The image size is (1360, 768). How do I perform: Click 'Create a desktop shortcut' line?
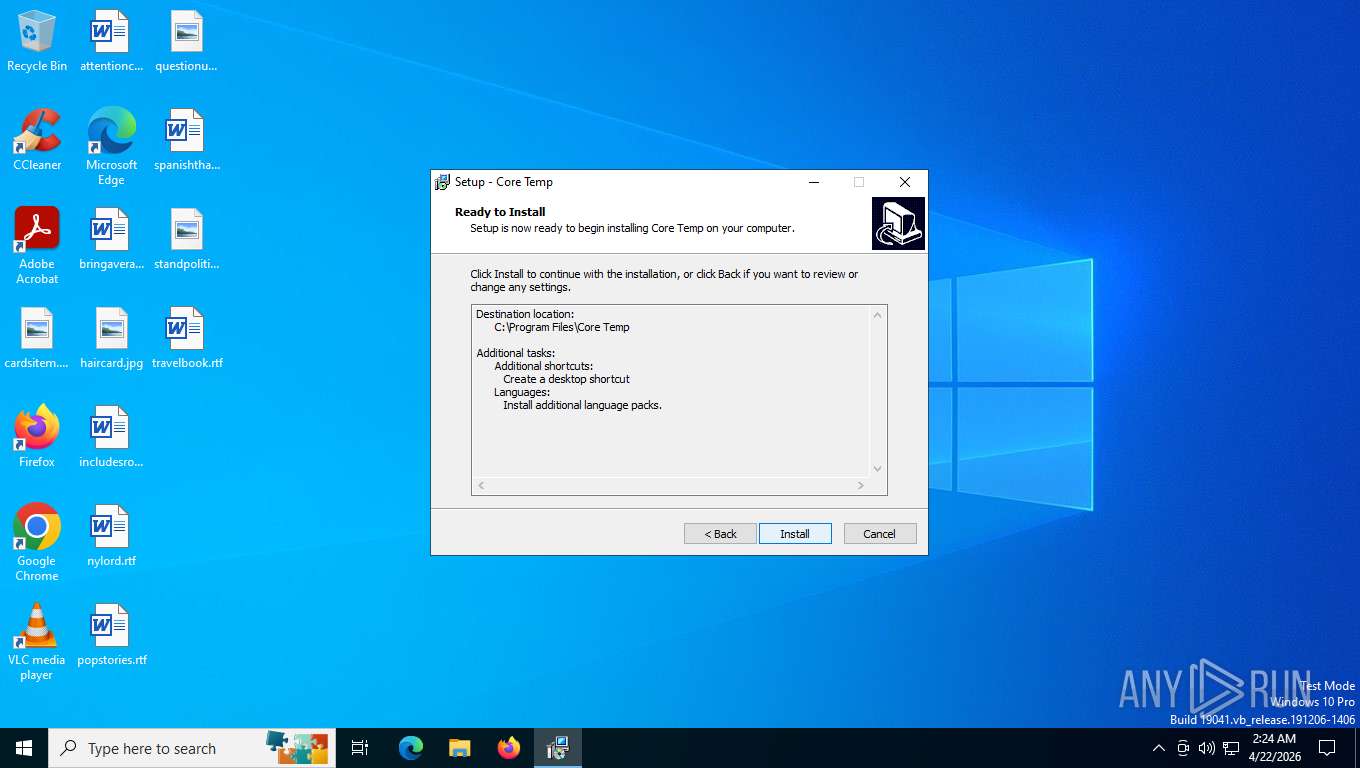(x=566, y=379)
